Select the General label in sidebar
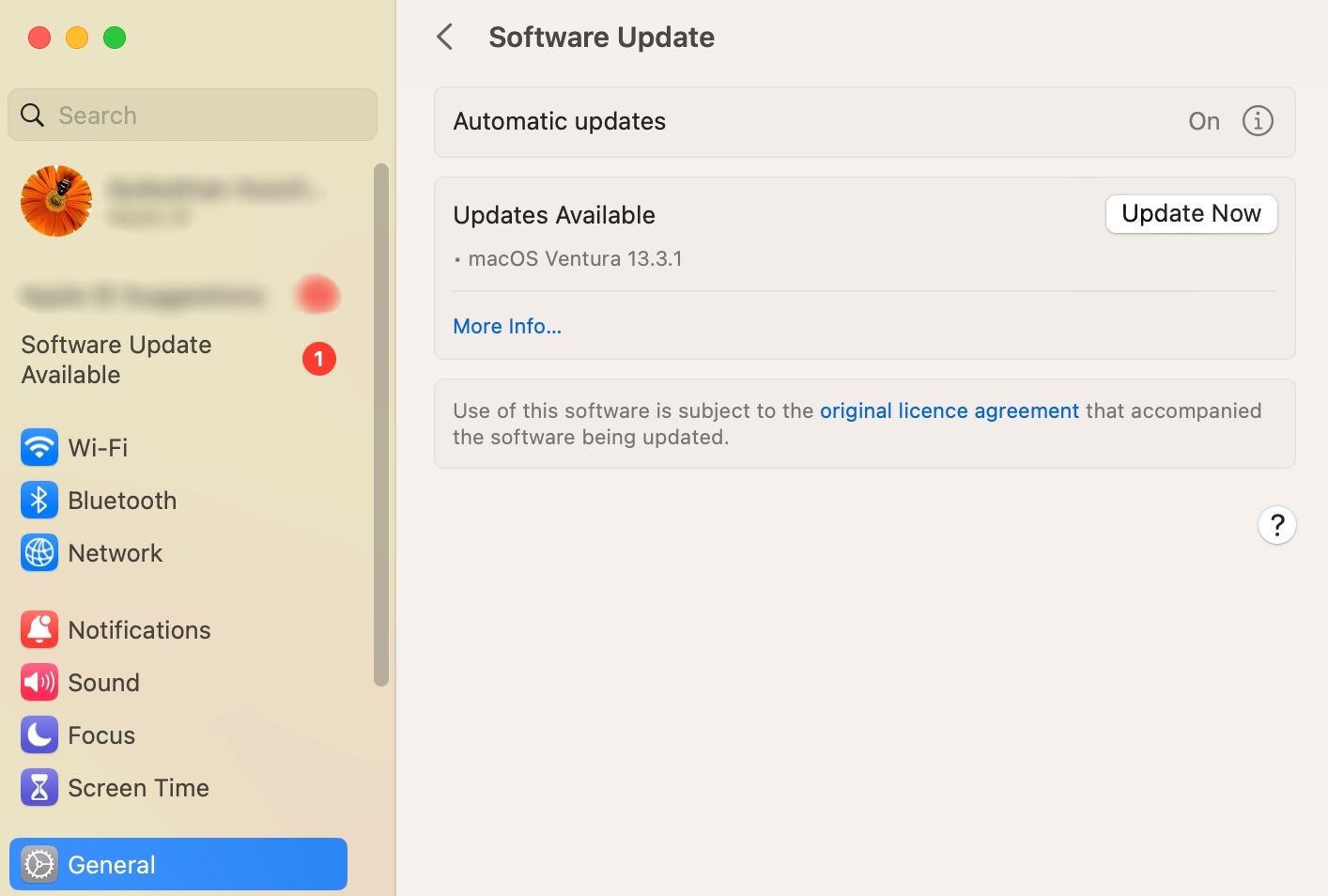Image resolution: width=1328 pixels, height=896 pixels. click(112, 865)
